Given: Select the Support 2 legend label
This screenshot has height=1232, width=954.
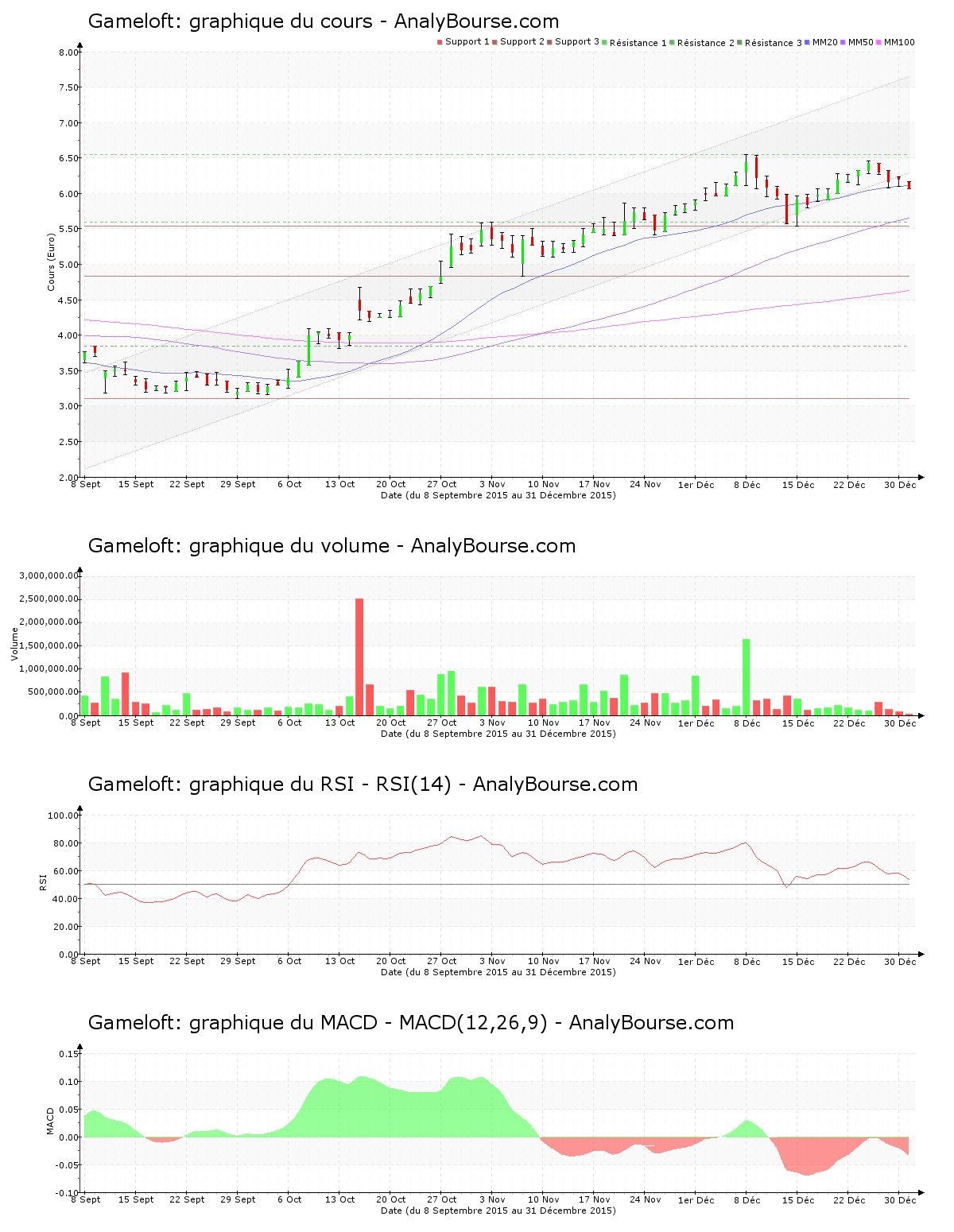Looking at the screenshot, I should 522,42.
